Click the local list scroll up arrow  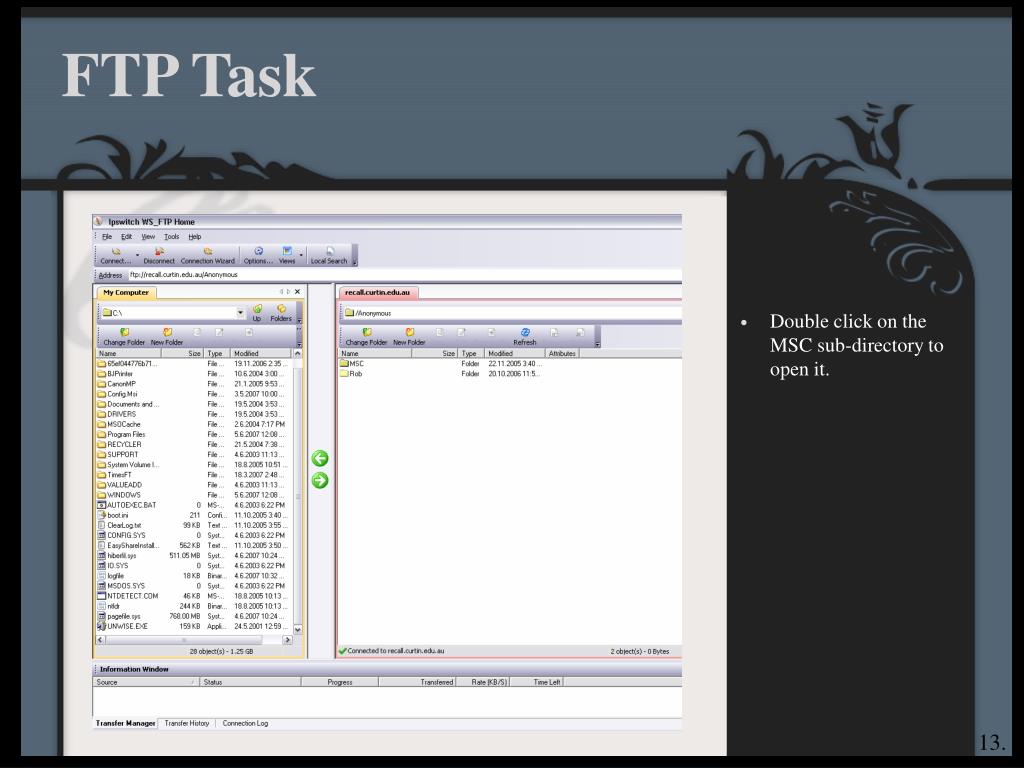point(298,353)
